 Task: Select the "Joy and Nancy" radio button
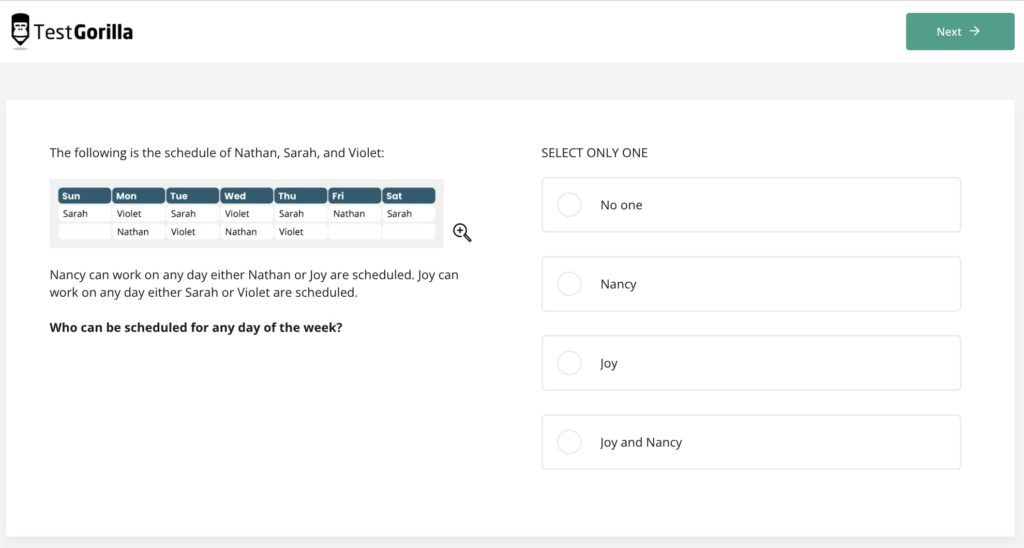[x=569, y=442]
